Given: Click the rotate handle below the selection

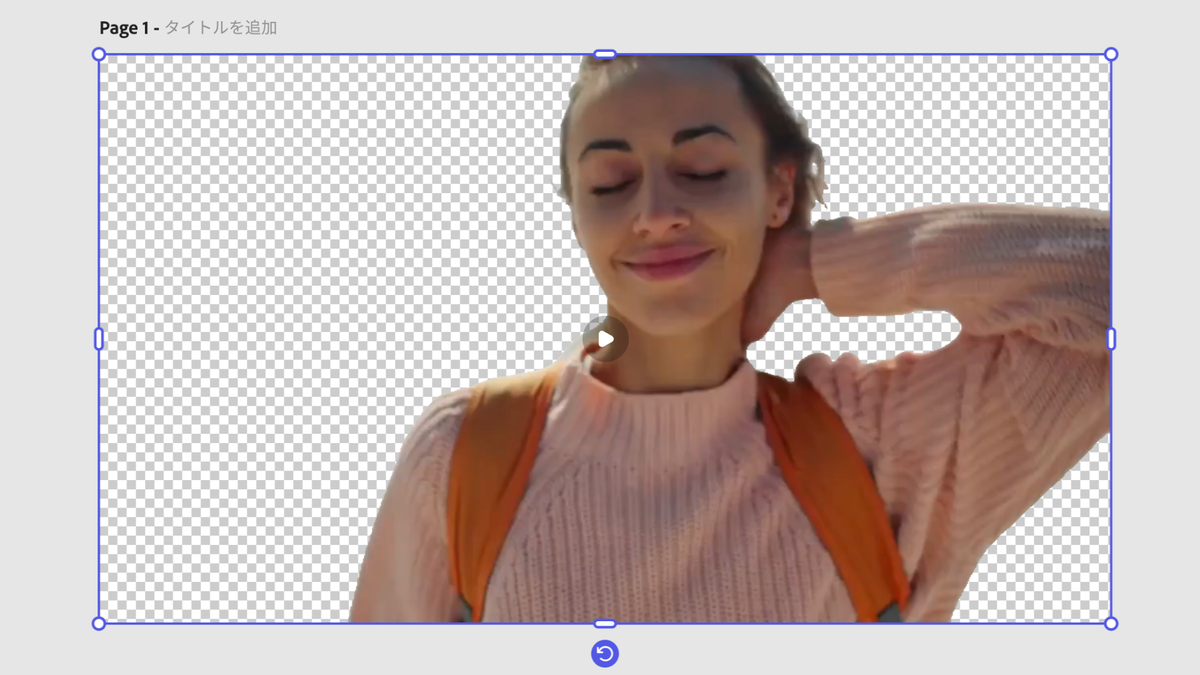Looking at the screenshot, I should coord(605,654).
